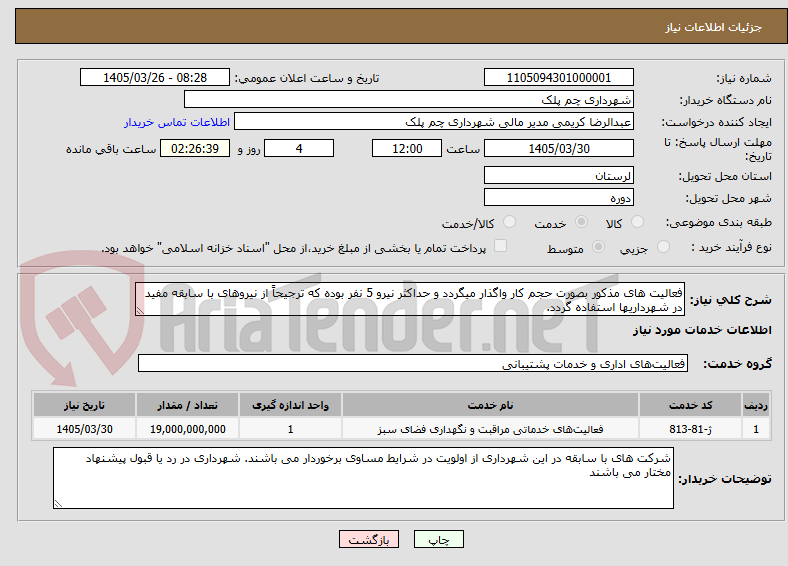
Task: Click the announcement date field 1405/03/26 - 08:28
Action: coord(155,77)
